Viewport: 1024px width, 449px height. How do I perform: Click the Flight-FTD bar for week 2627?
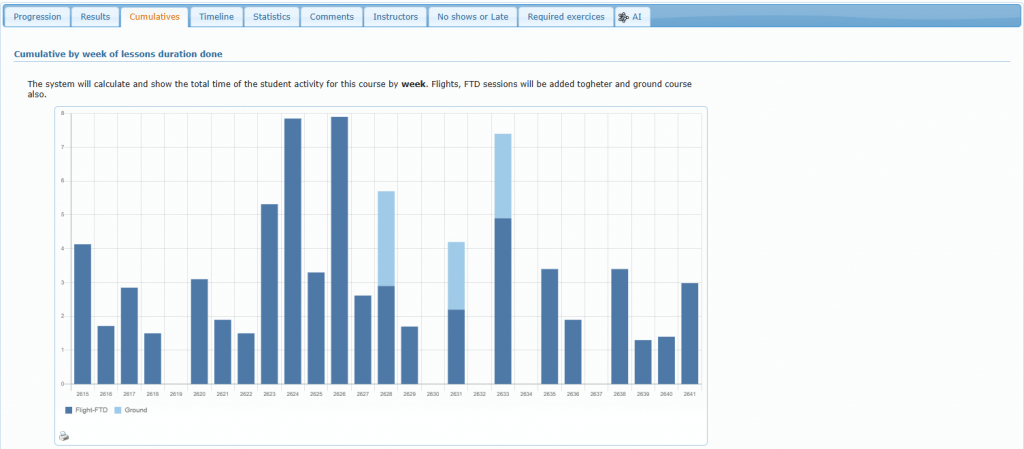tap(363, 339)
